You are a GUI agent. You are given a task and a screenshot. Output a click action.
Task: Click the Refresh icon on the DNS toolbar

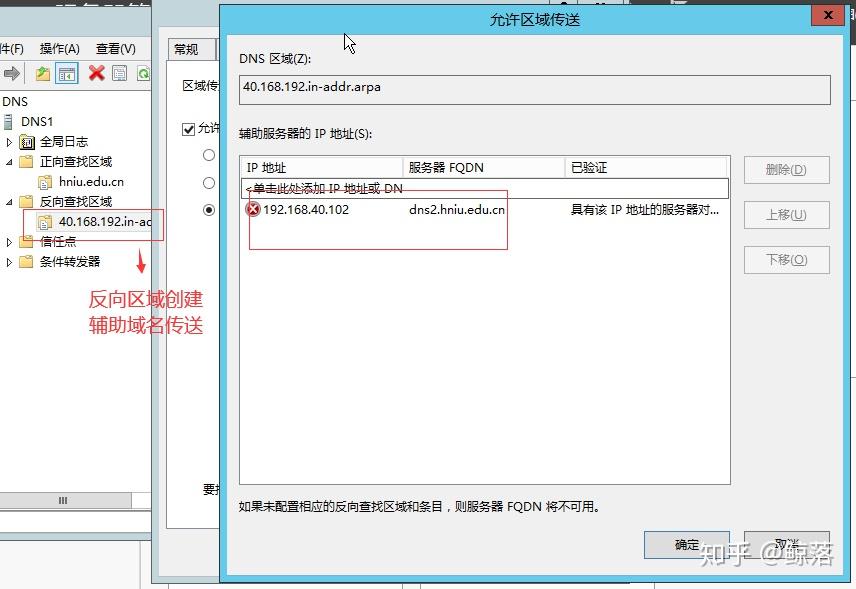[142, 73]
